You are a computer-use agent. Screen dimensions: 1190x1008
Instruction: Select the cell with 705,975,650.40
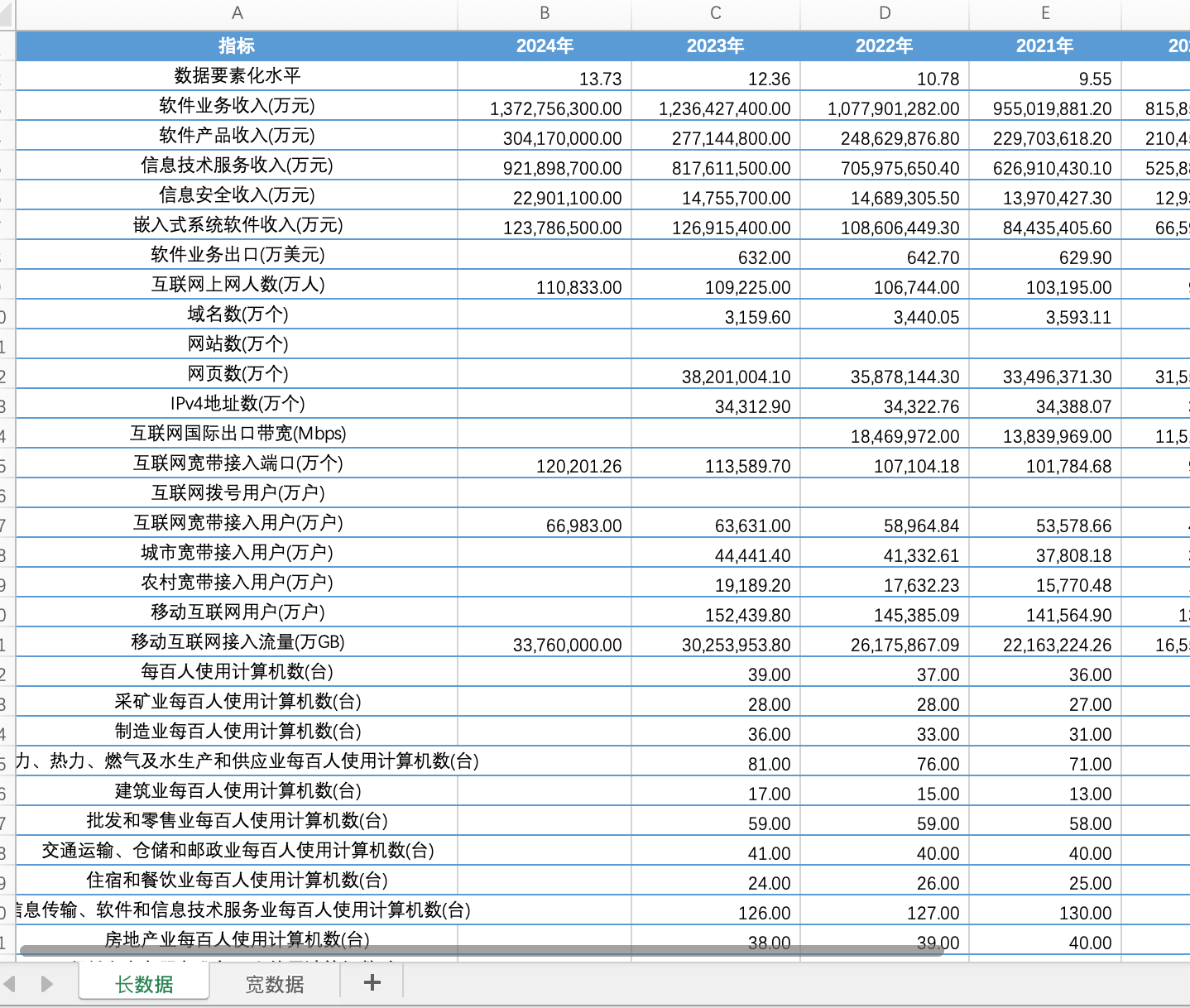click(885, 166)
